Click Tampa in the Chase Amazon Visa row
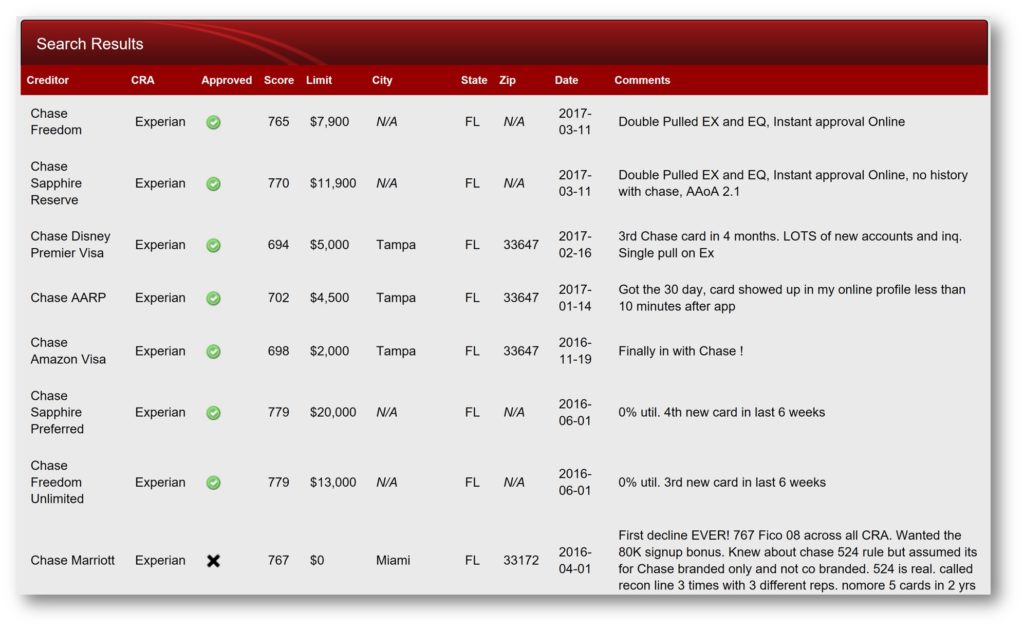Viewport: 1024px width, 628px height. (396, 351)
